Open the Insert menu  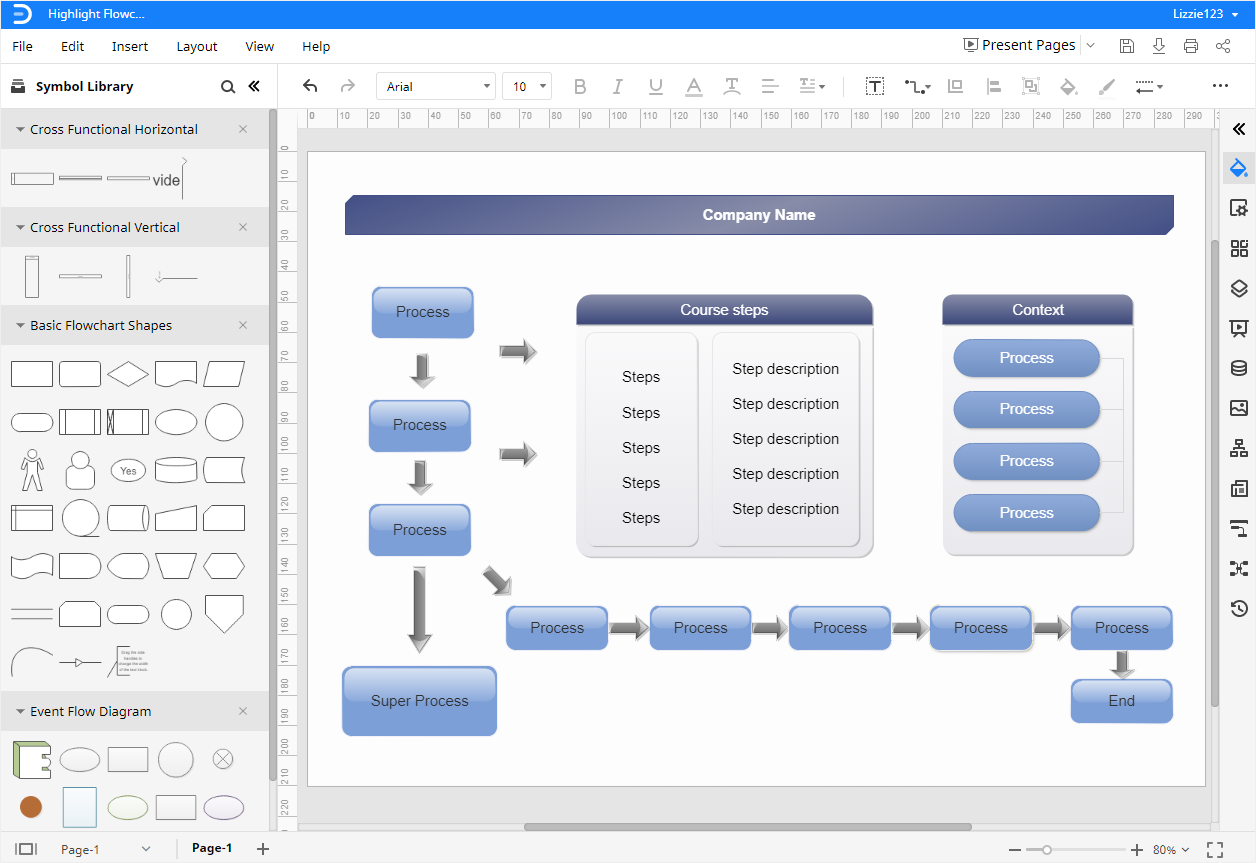(130, 46)
